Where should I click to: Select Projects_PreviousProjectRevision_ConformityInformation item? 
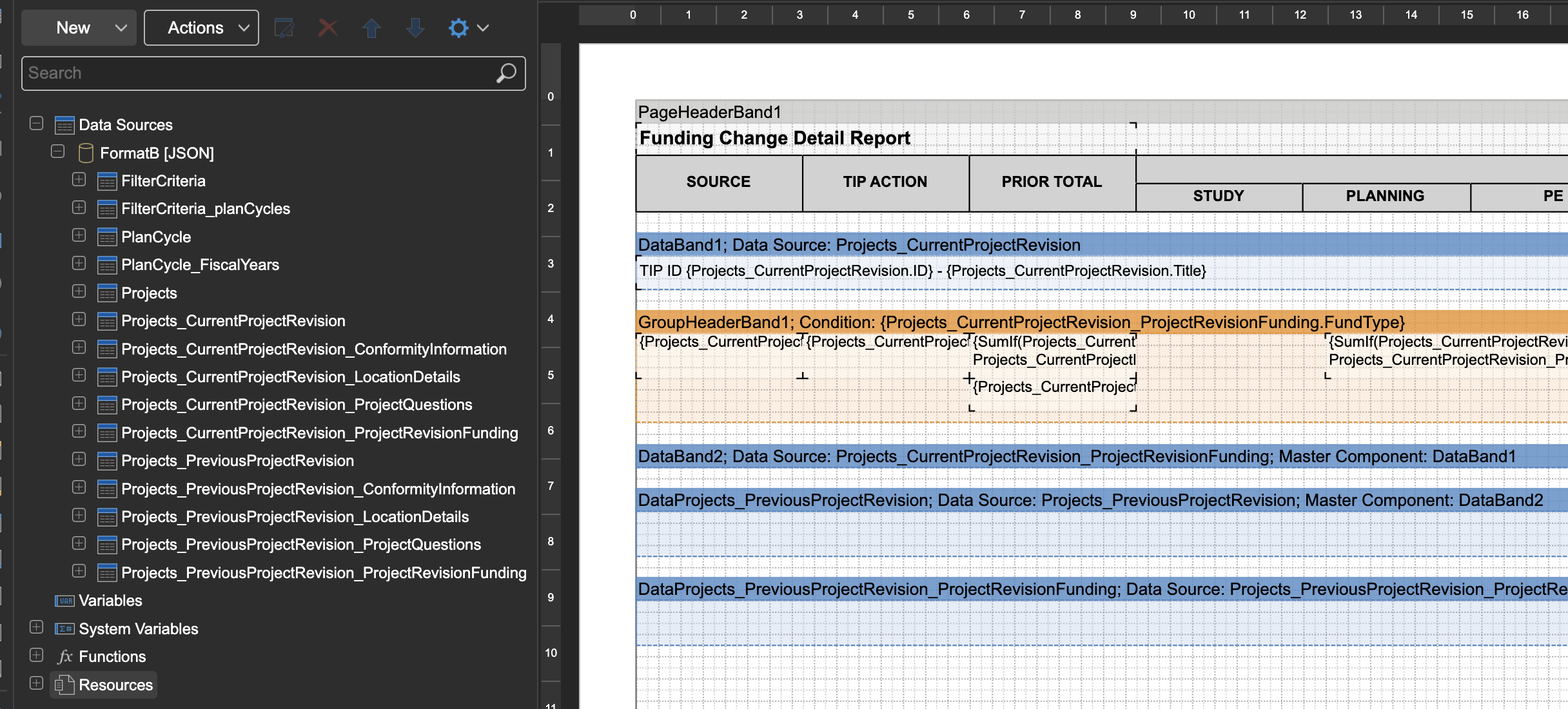pos(318,489)
